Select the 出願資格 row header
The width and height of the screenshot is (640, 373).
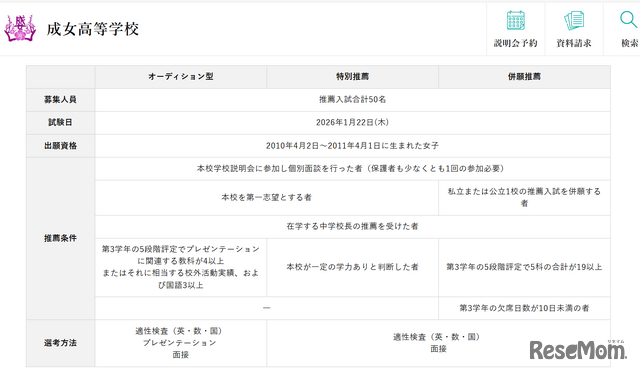tap(60, 146)
